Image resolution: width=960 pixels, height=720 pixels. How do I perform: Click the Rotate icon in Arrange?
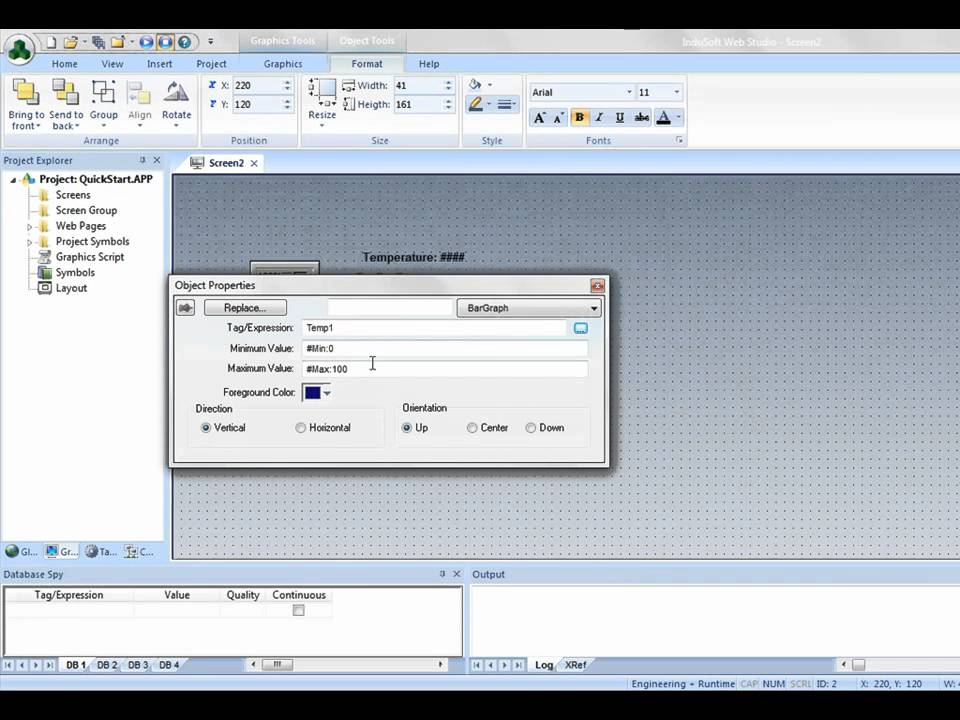tap(176, 92)
